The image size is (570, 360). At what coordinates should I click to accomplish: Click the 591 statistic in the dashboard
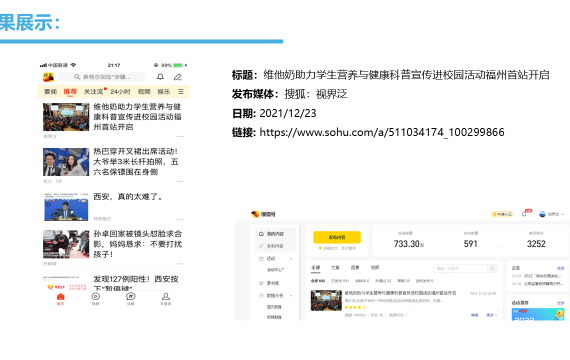point(470,244)
